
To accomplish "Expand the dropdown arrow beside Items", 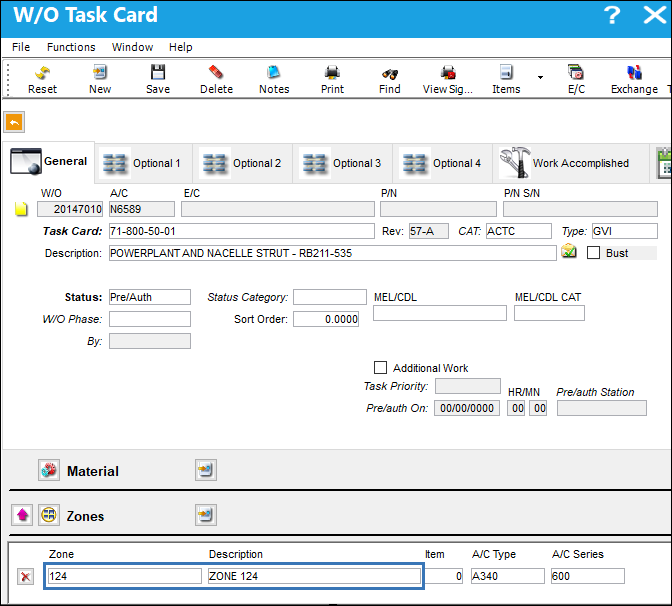I will tap(540, 77).
